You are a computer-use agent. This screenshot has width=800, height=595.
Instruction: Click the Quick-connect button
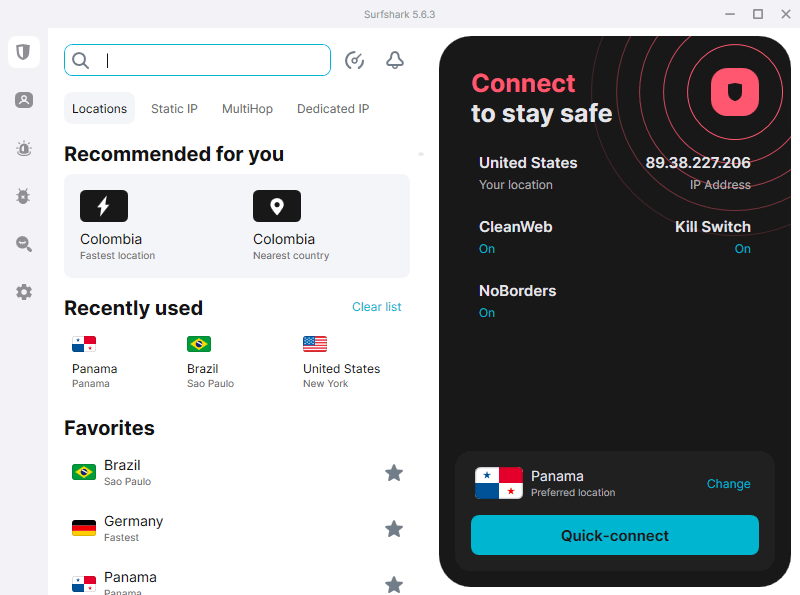click(615, 535)
